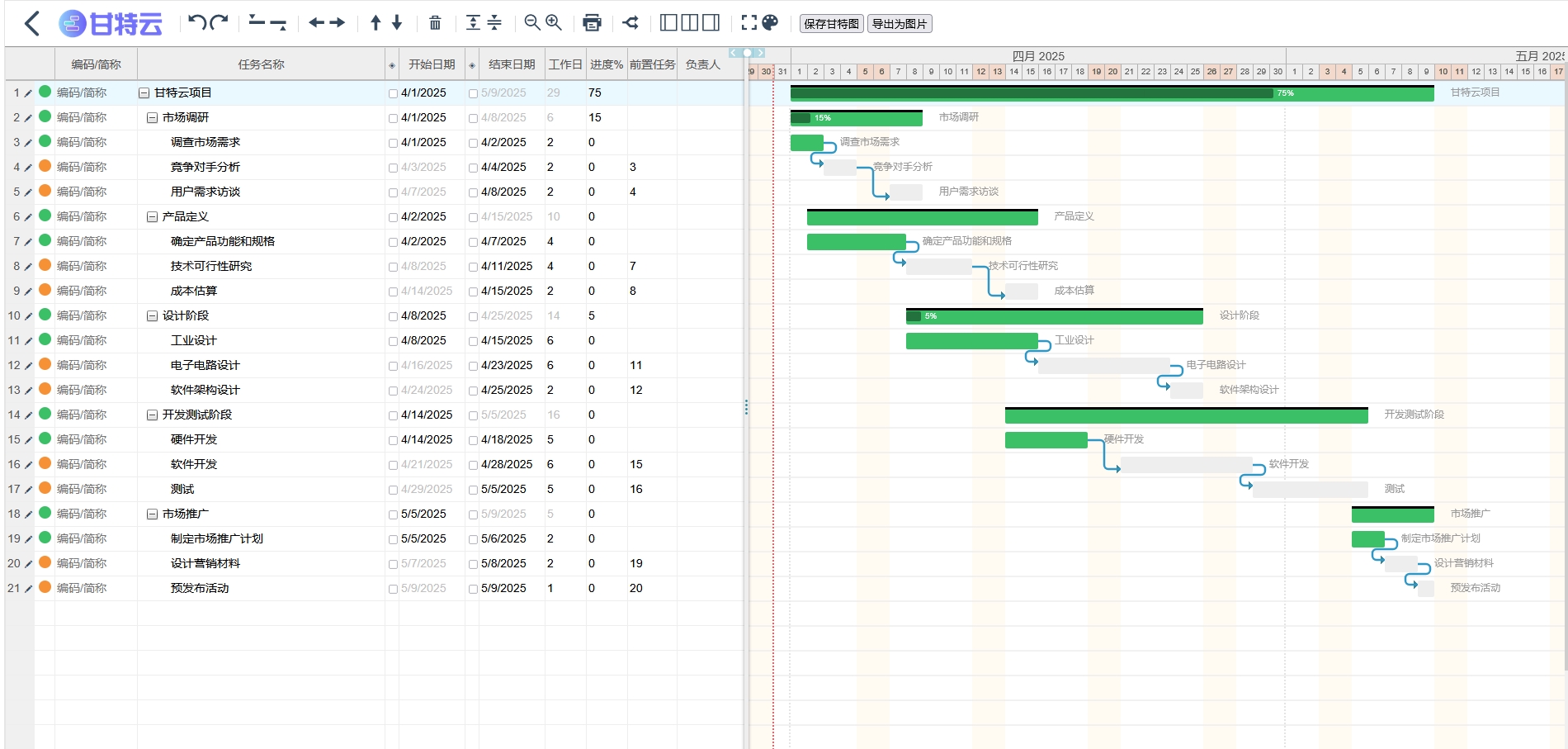1568x749 pixels.
Task: Click the share icon in the toolbar
Action: [x=631, y=23]
